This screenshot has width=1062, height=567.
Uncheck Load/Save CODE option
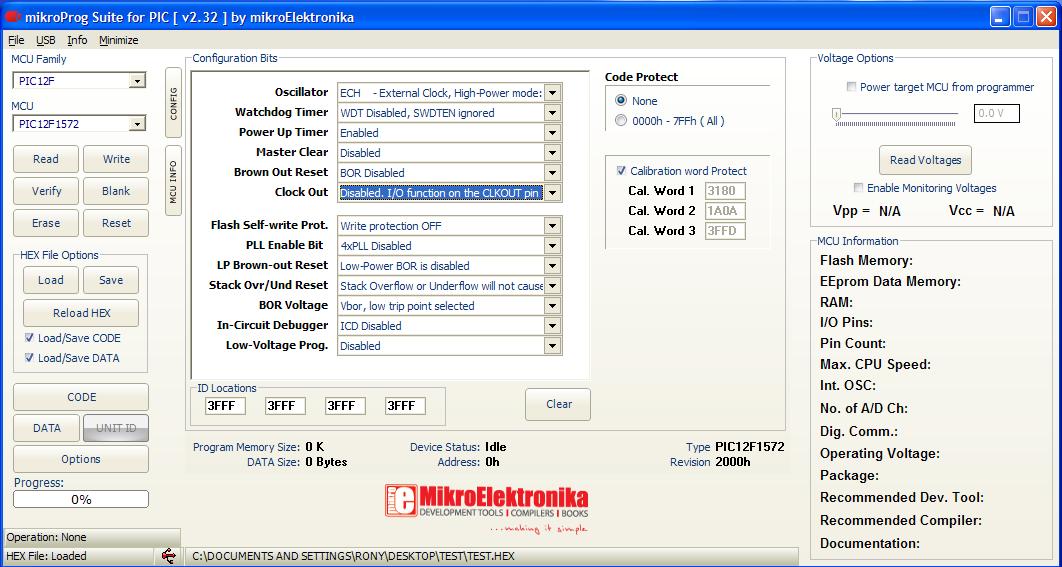tap(29, 338)
